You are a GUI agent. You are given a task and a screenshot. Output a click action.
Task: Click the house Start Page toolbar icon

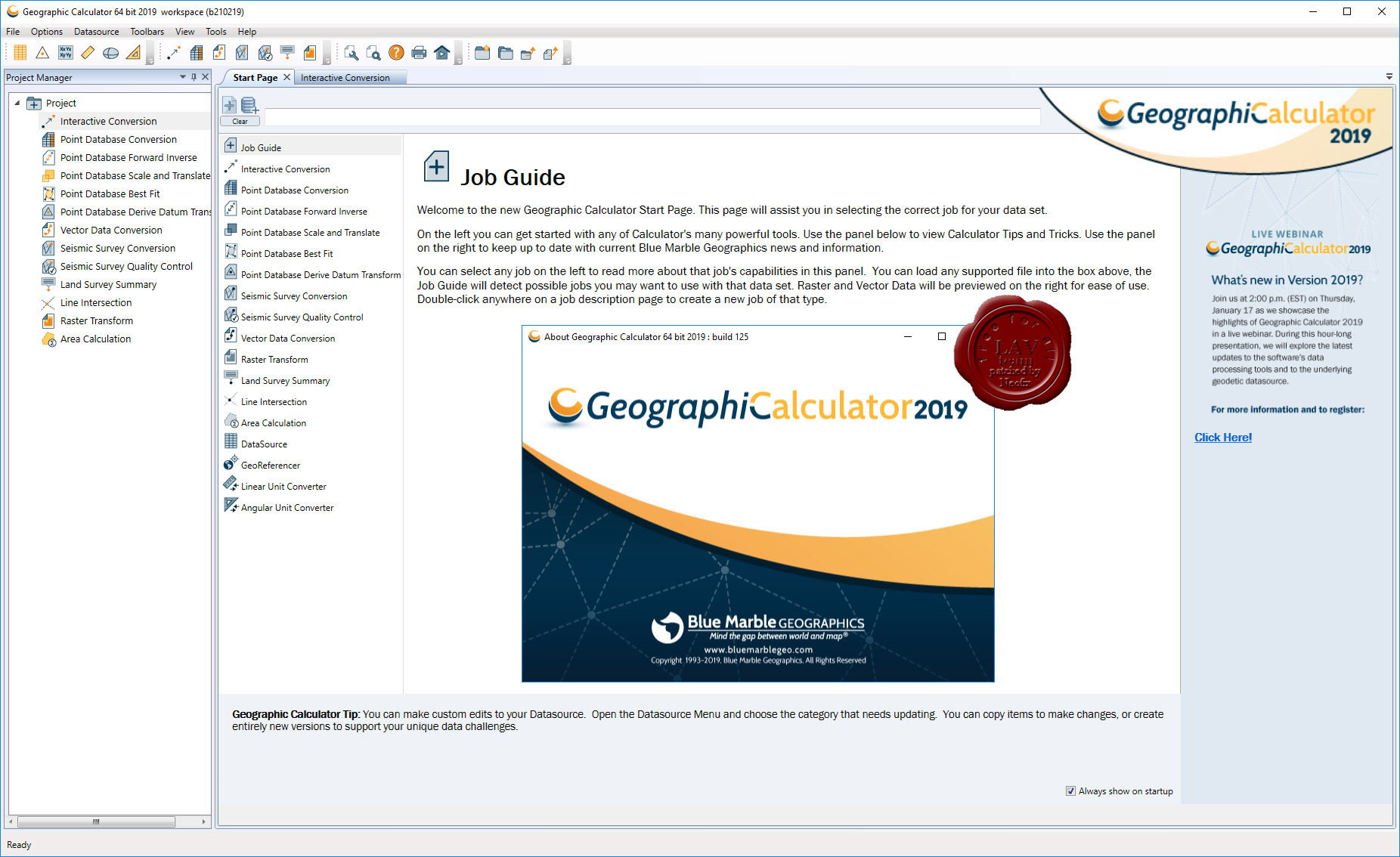click(x=442, y=52)
